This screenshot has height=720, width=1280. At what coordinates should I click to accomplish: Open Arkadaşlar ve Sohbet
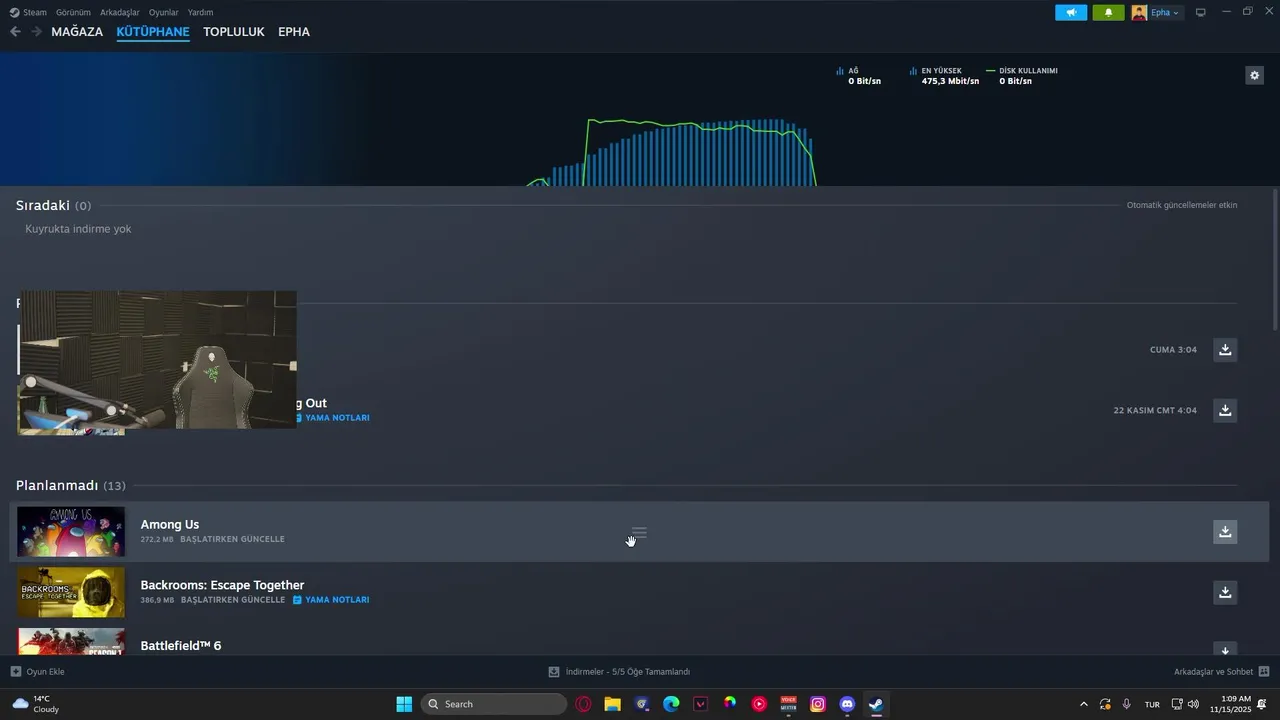click(x=1221, y=672)
